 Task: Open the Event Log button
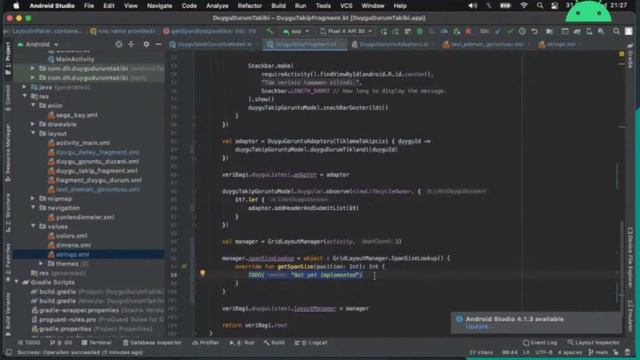point(540,342)
